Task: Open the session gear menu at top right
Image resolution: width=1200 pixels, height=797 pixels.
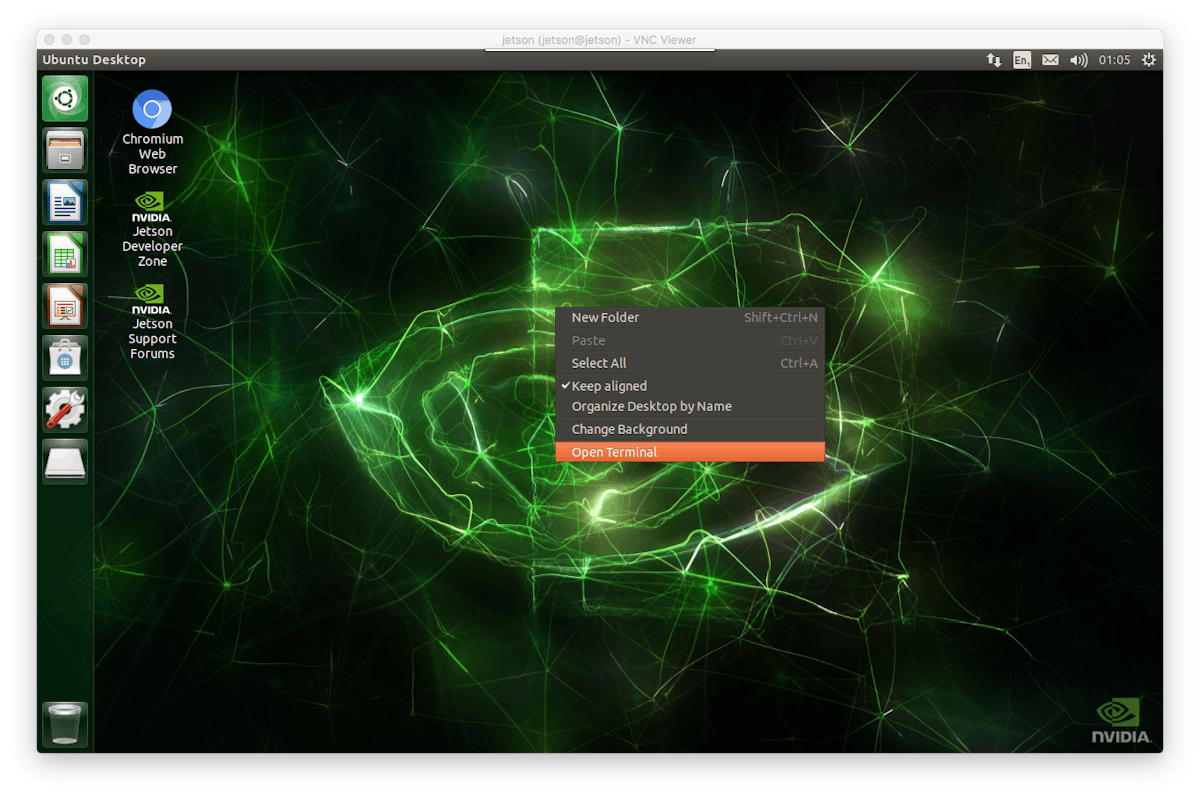Action: [x=1148, y=59]
